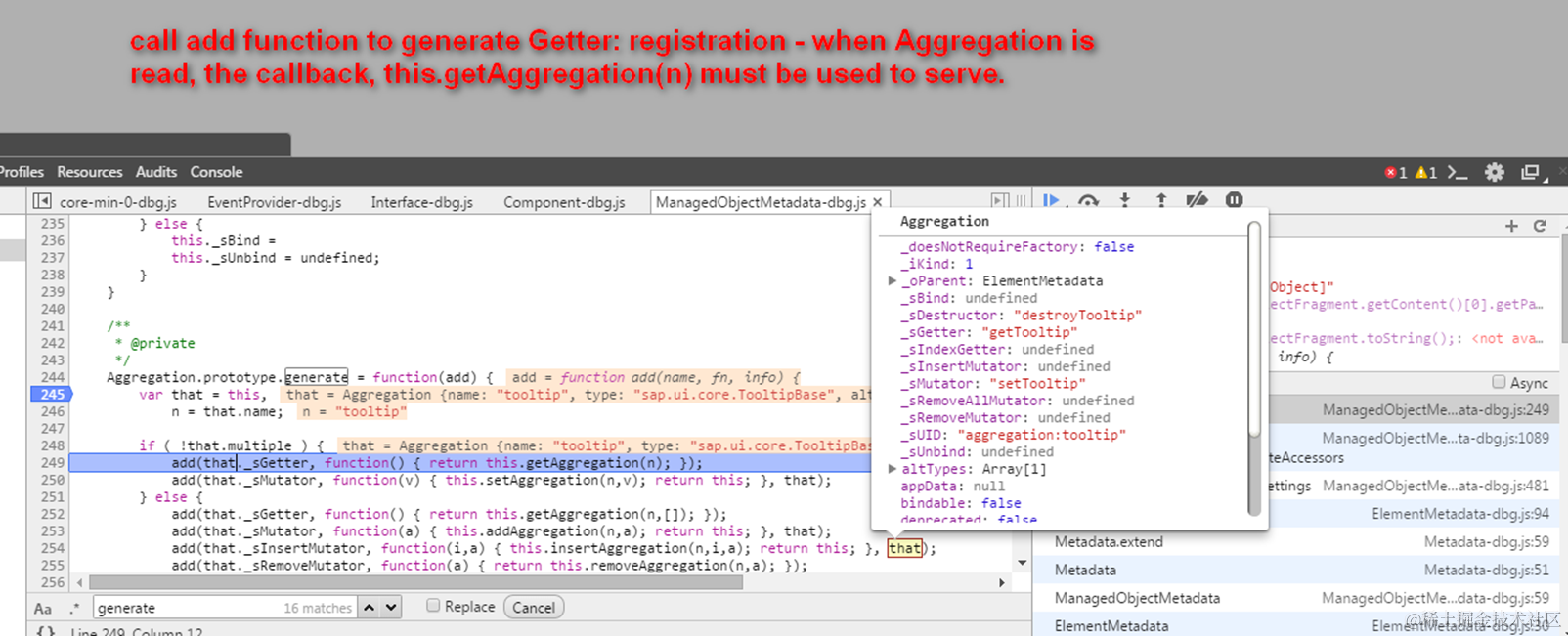The image size is (1568, 636).
Task: Open Metadata-dbg.js:59 frame link
Action: tap(1487, 541)
